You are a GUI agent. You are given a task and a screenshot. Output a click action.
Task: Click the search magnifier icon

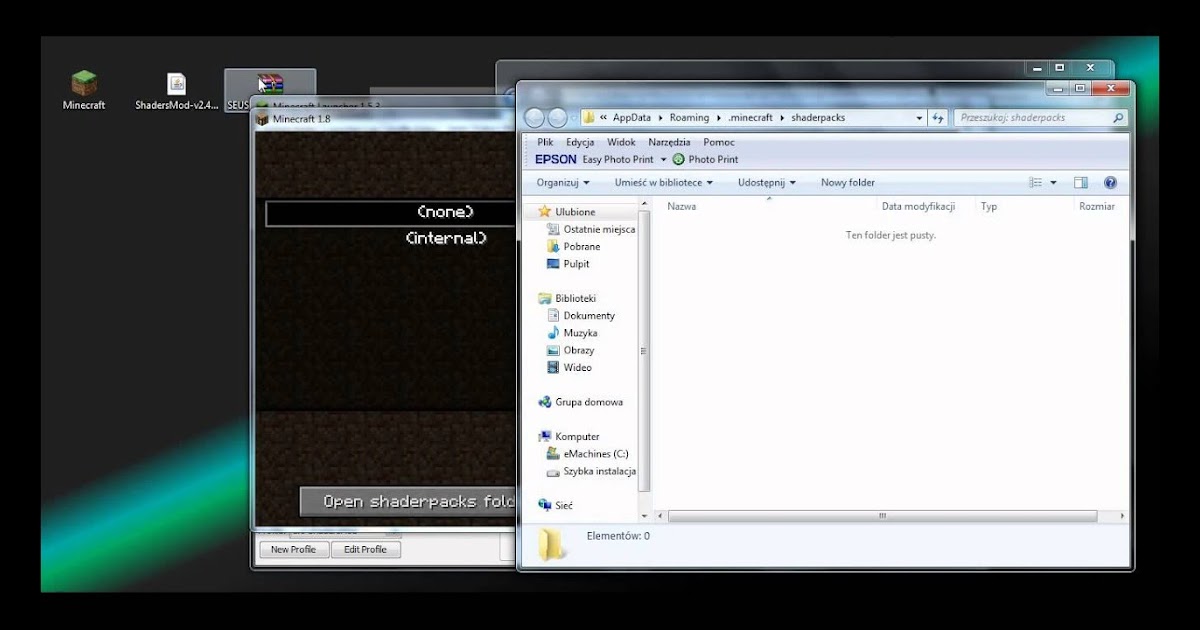1118,118
